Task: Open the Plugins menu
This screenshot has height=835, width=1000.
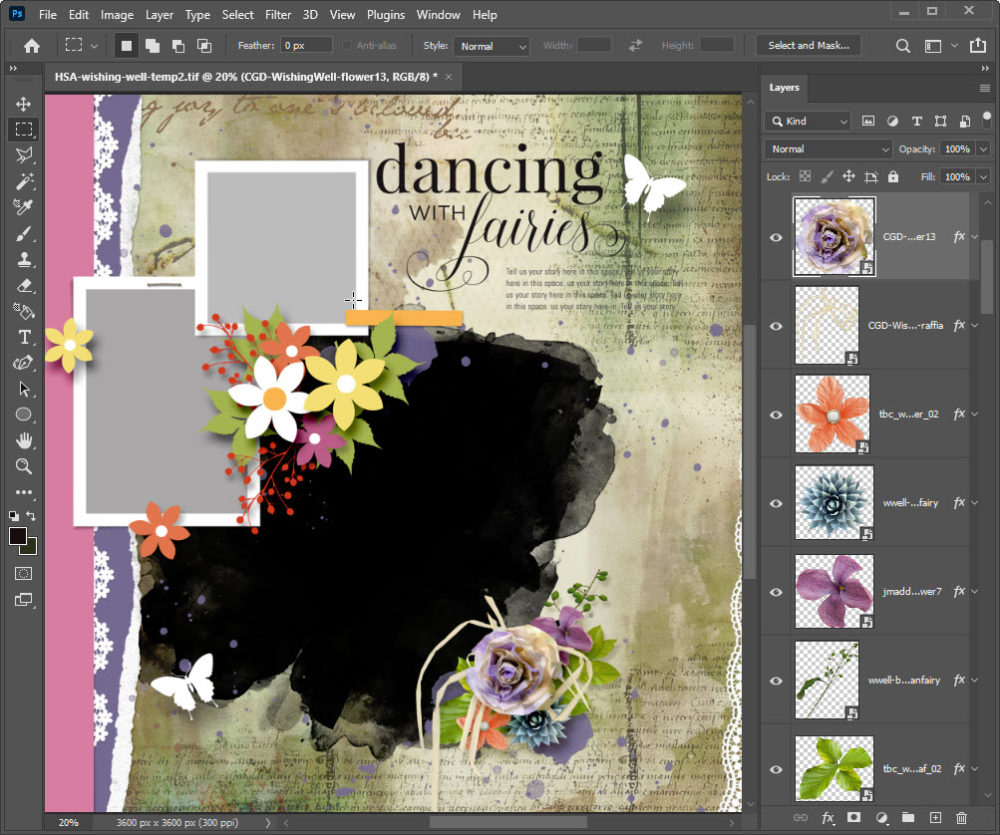Action: (x=386, y=15)
